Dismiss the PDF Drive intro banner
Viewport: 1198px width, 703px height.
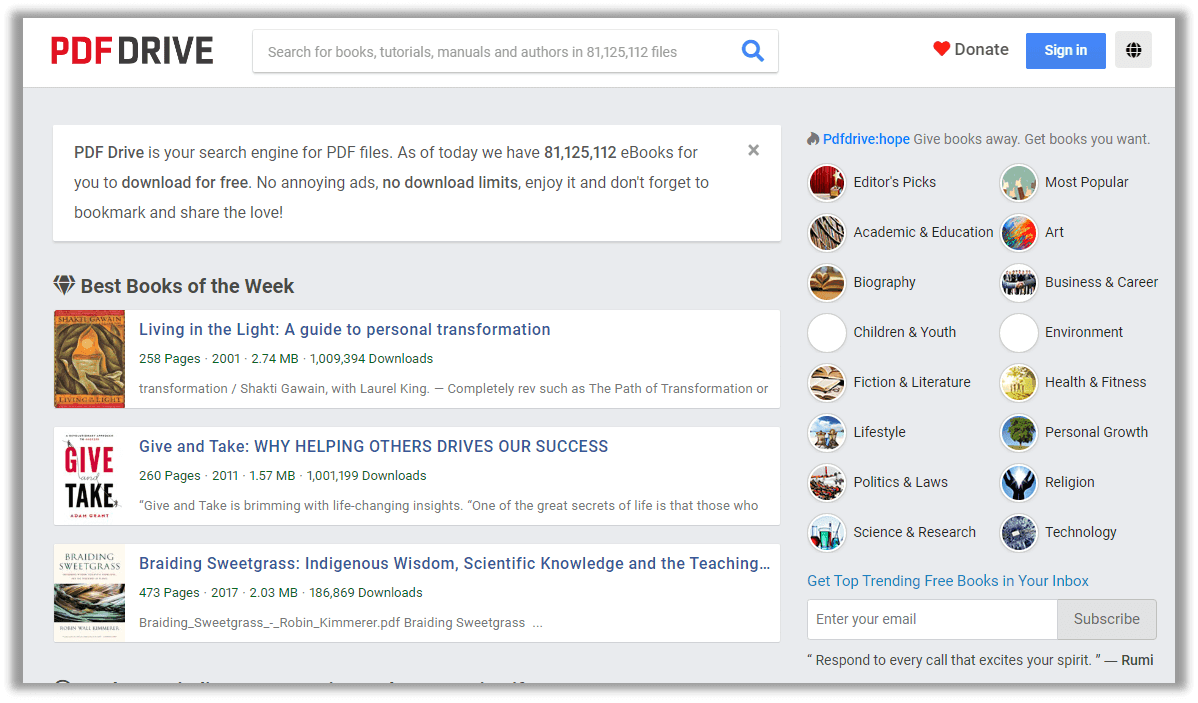(753, 150)
